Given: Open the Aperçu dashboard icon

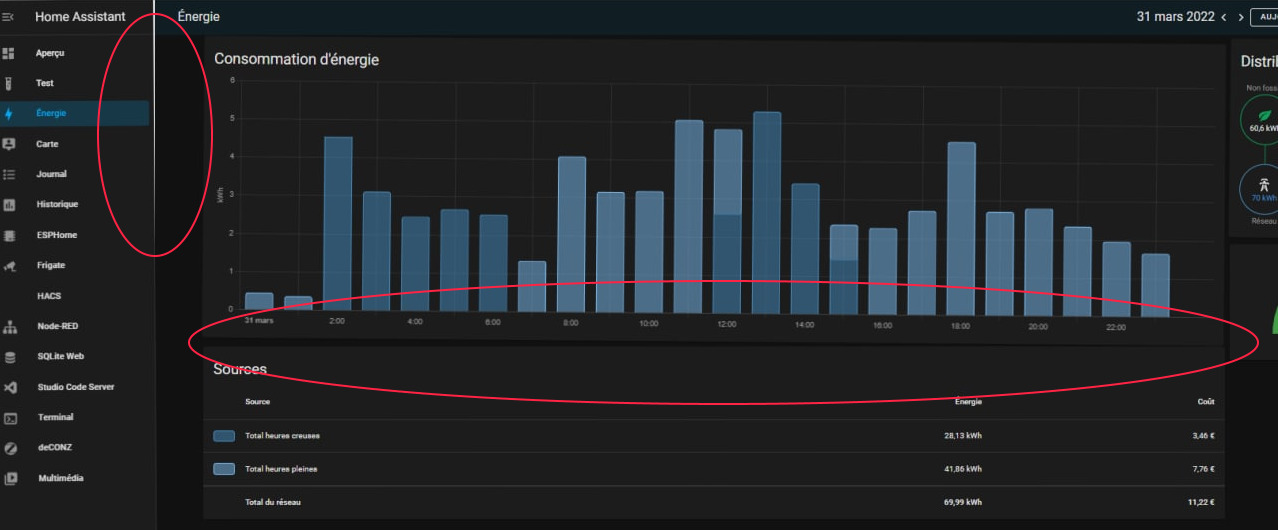Looking at the screenshot, I should (x=9, y=53).
